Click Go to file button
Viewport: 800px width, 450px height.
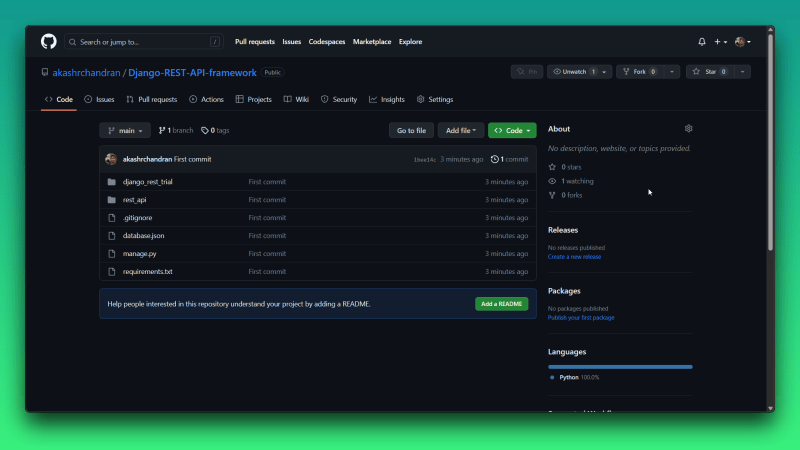(x=411, y=131)
